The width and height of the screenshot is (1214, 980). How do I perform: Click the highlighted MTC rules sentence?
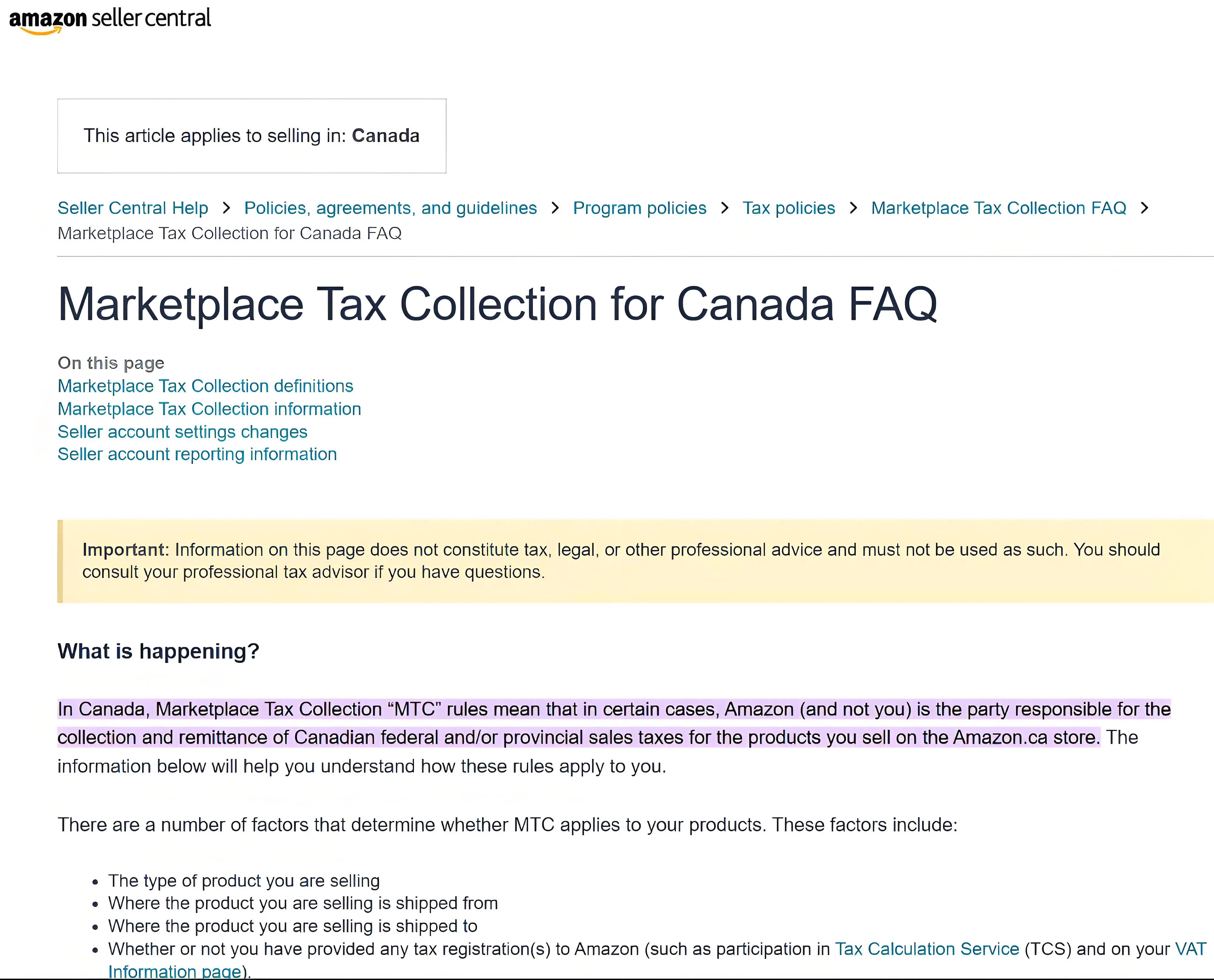click(614, 723)
